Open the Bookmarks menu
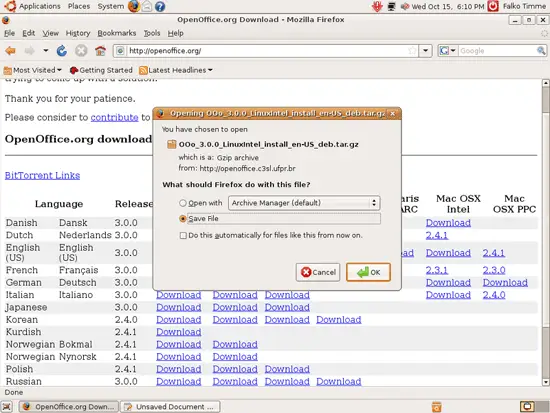The height and width of the screenshot is (413, 550). [116, 33]
